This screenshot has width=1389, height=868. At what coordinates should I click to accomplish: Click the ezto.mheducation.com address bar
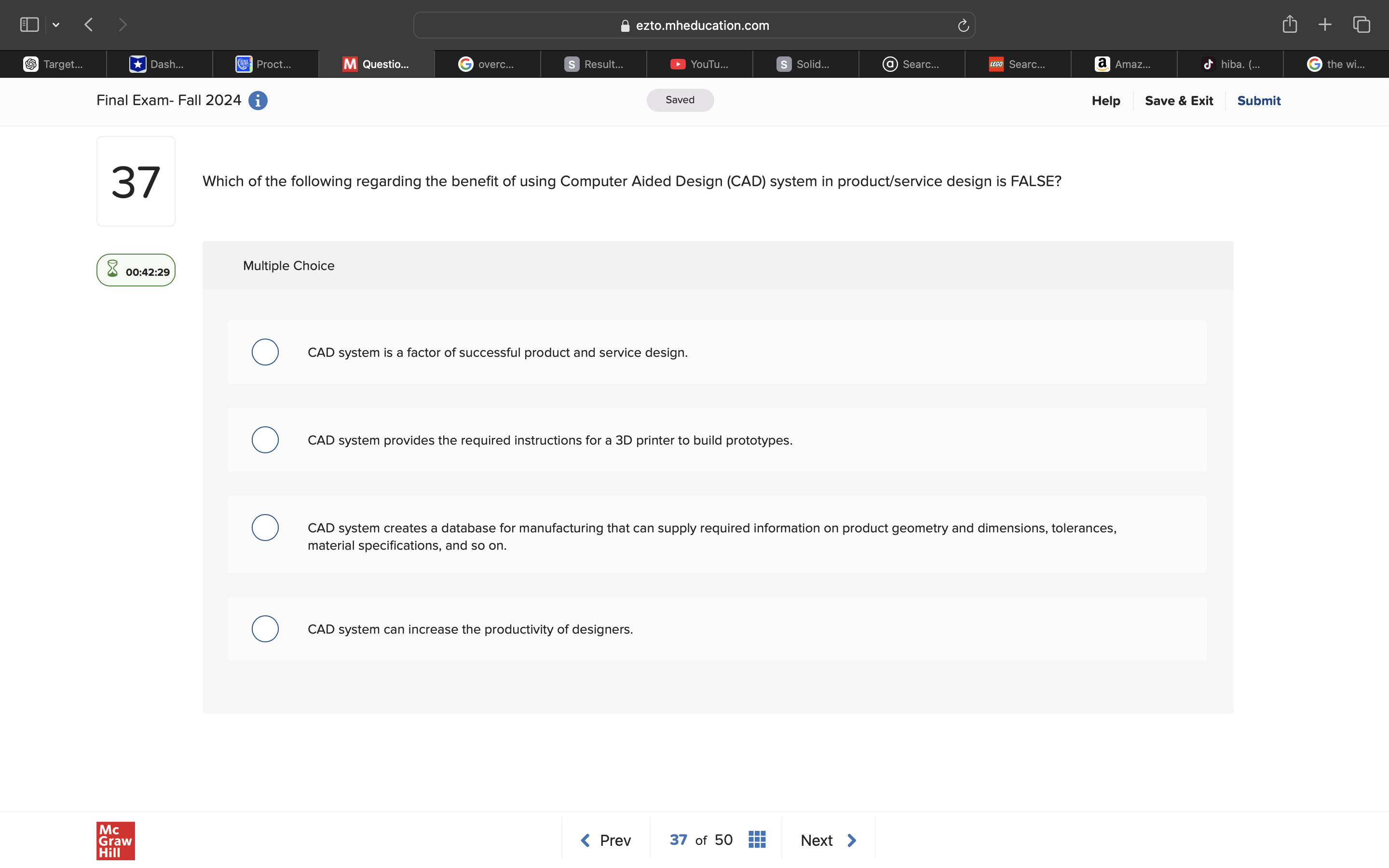[694, 26]
